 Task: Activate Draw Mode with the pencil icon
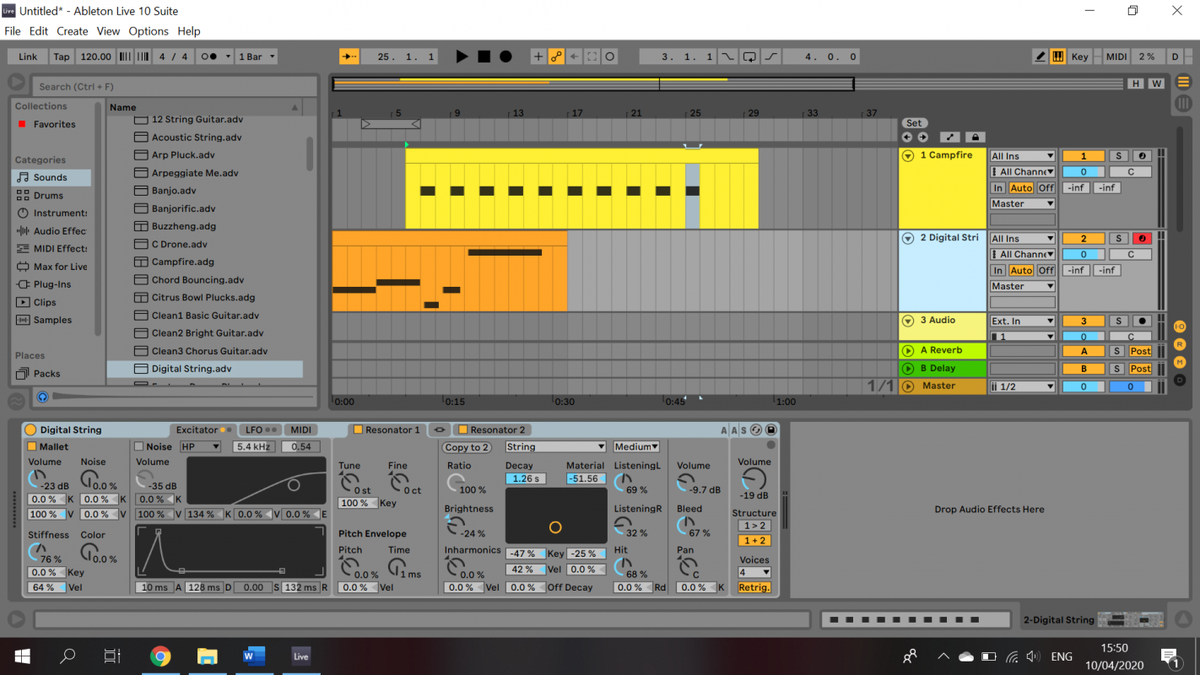[x=1040, y=56]
